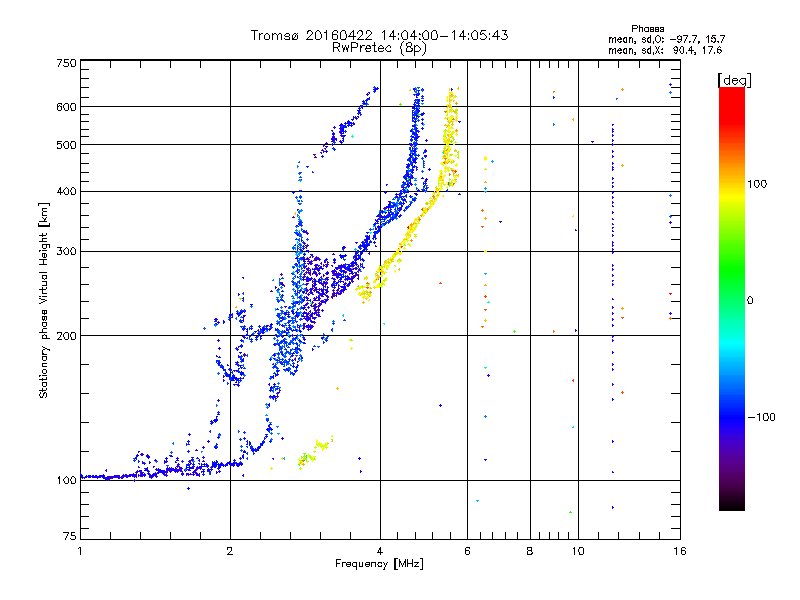
Task: Click the '8' frequency axis tick label
Action: (x=530, y=551)
